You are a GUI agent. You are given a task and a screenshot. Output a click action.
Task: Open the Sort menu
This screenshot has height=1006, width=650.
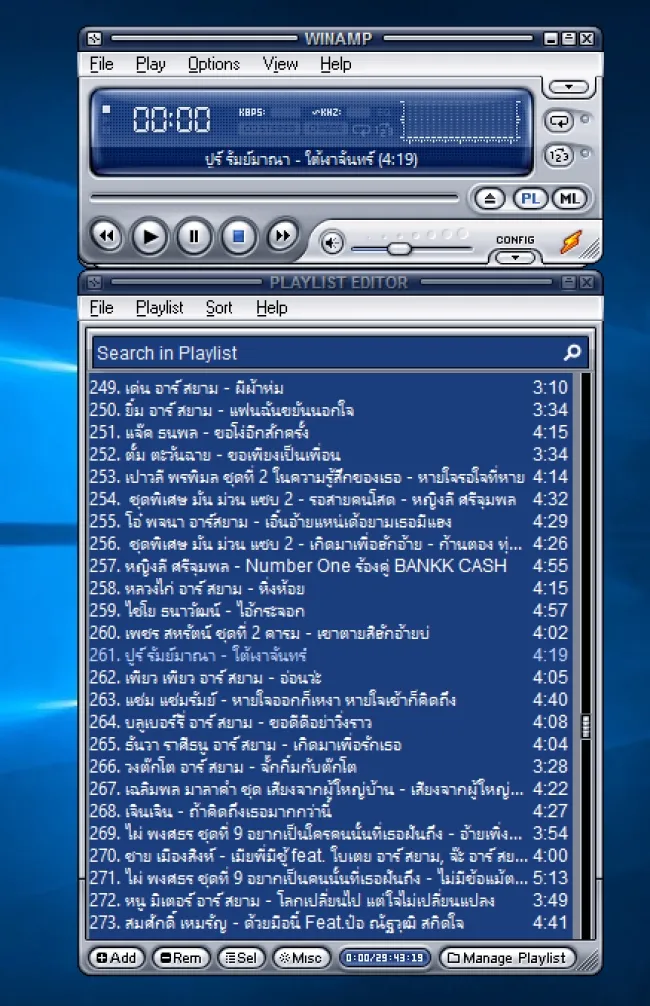(219, 308)
